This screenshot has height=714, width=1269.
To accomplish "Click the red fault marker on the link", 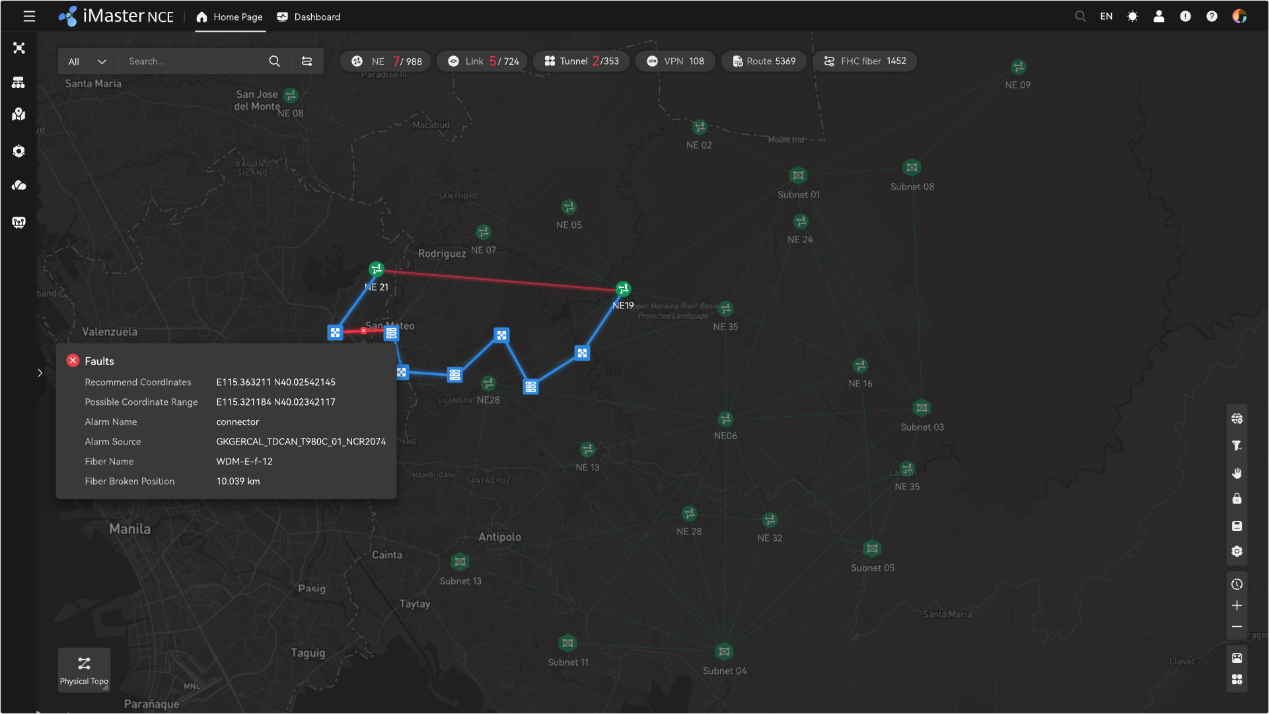I will point(364,331).
